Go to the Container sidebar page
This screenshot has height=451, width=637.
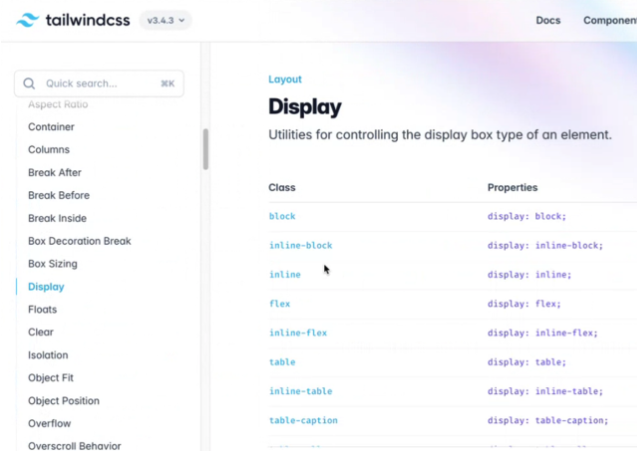(51, 127)
